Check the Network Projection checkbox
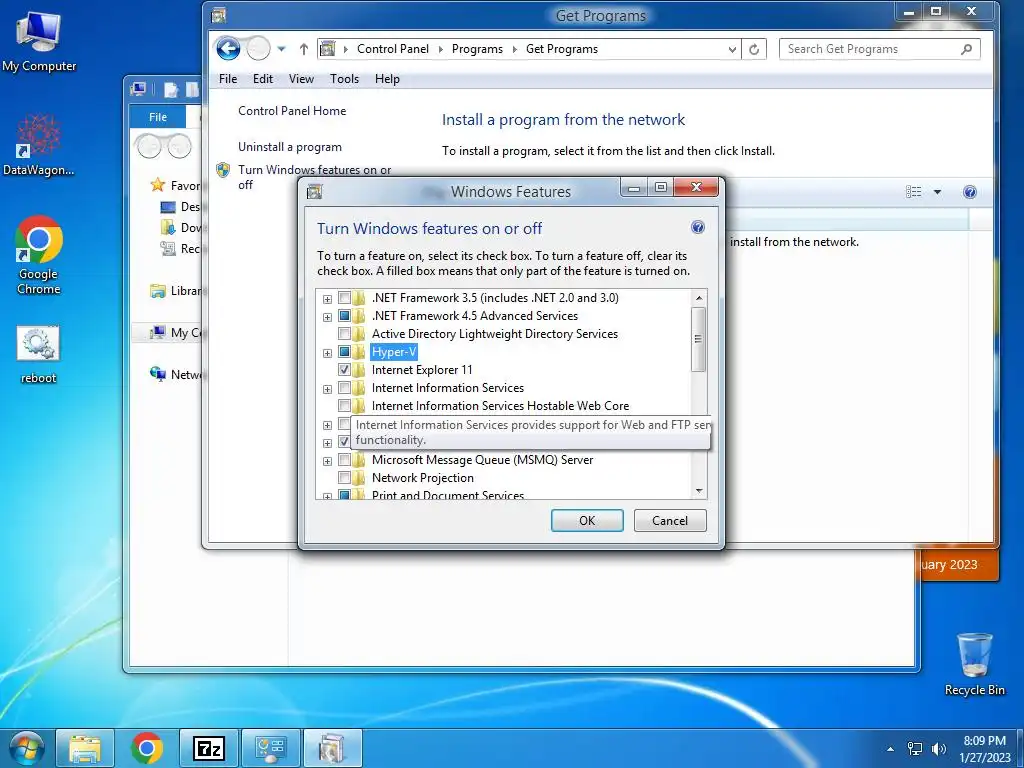Screen dimensions: 1024x768 coord(344,477)
